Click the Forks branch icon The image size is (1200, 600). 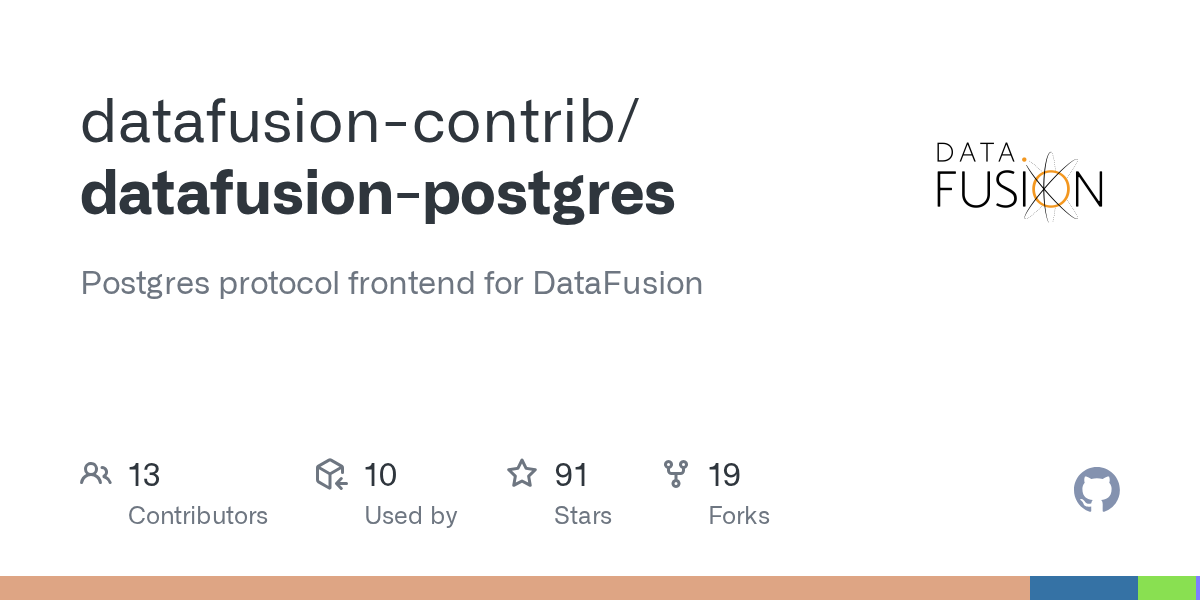click(676, 474)
